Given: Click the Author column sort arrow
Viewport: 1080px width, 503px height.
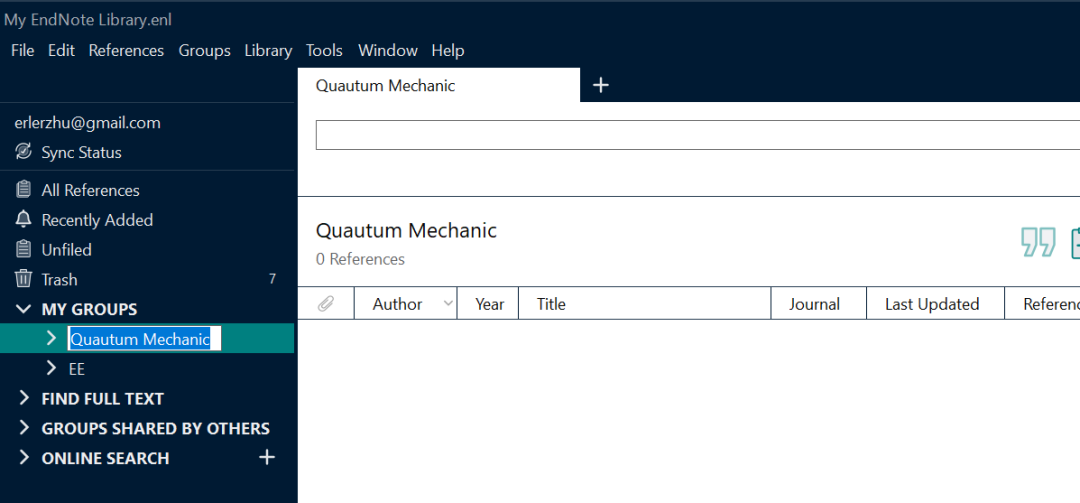Looking at the screenshot, I should tap(448, 303).
